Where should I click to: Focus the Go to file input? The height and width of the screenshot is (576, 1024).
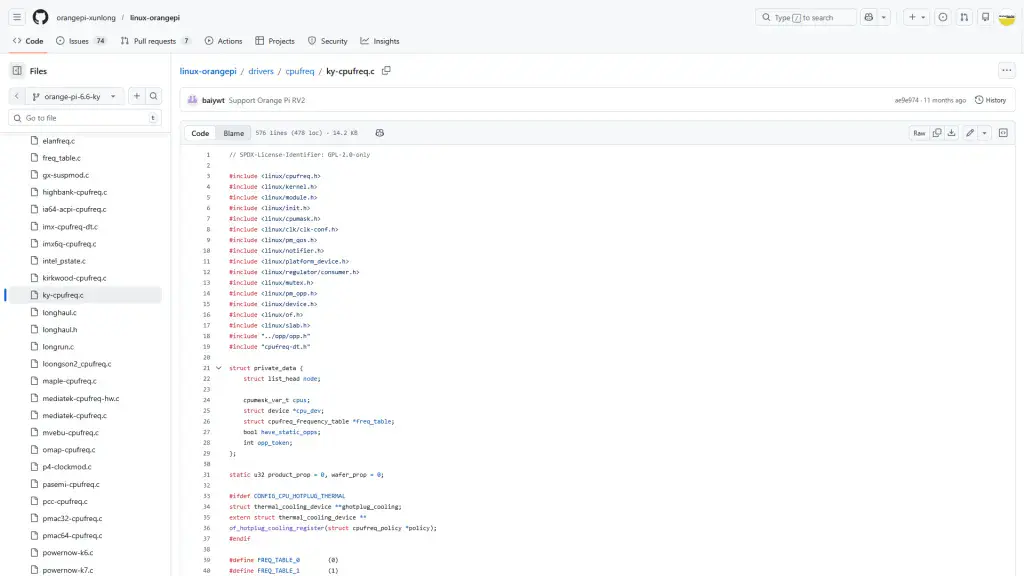click(x=84, y=118)
